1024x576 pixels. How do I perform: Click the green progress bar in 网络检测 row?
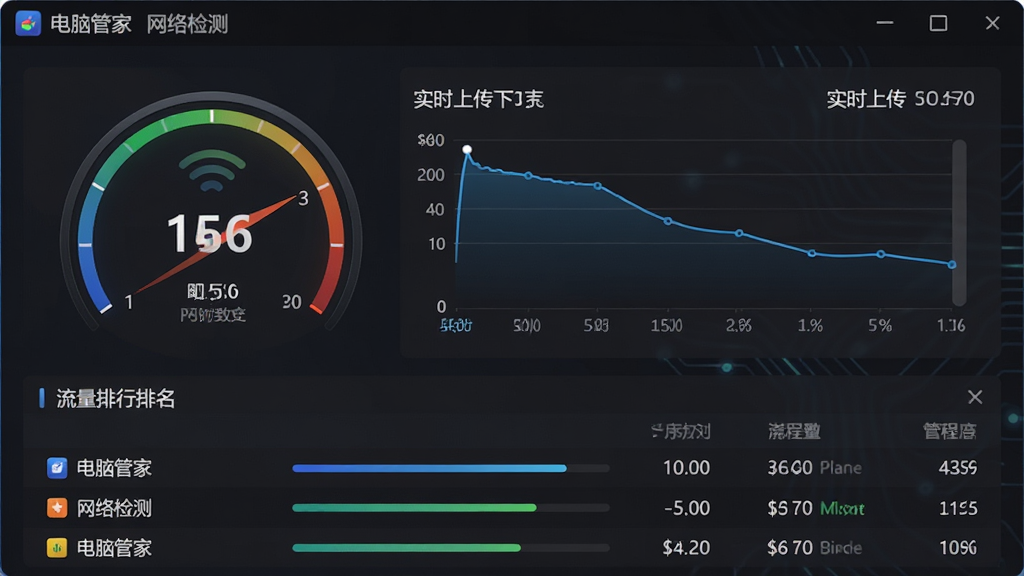(451, 507)
